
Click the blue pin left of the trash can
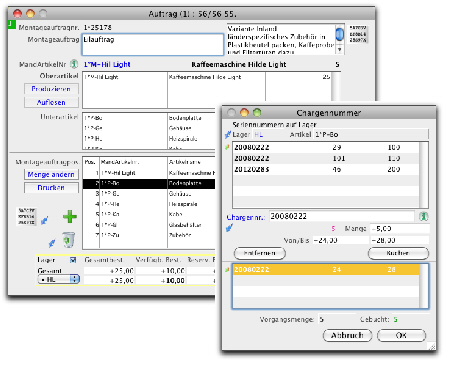pos(52,243)
